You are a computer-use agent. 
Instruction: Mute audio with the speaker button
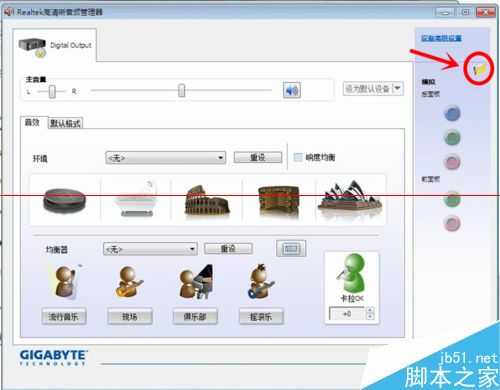pyautogui.click(x=292, y=90)
